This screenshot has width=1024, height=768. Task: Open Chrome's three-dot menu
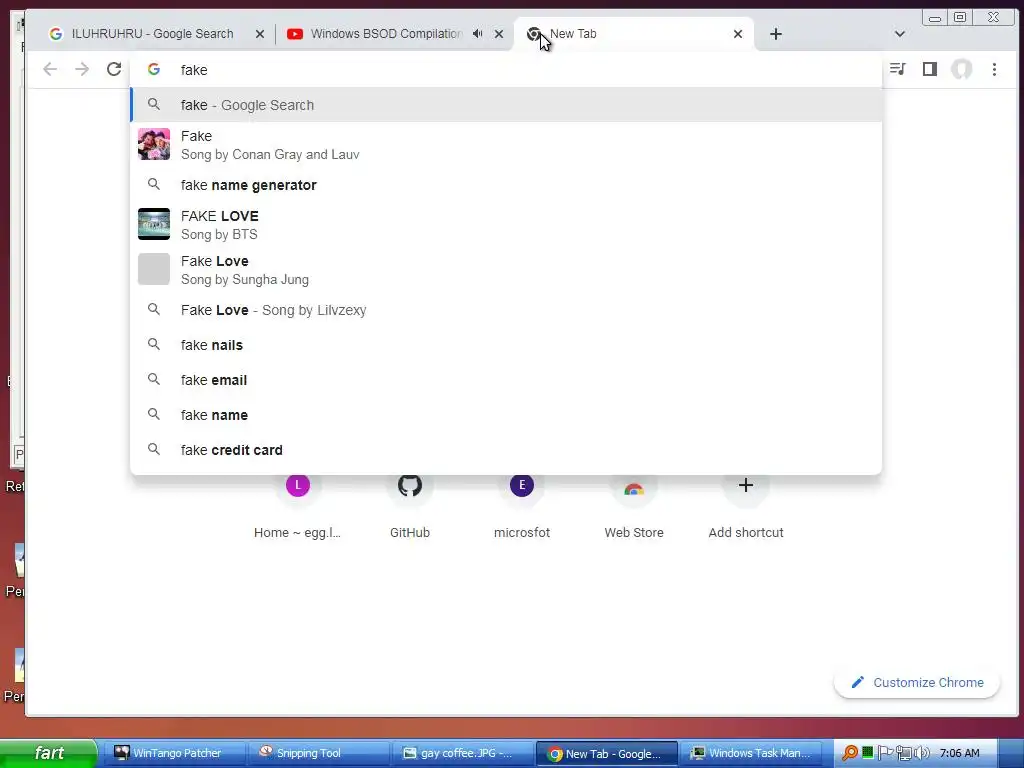994,69
